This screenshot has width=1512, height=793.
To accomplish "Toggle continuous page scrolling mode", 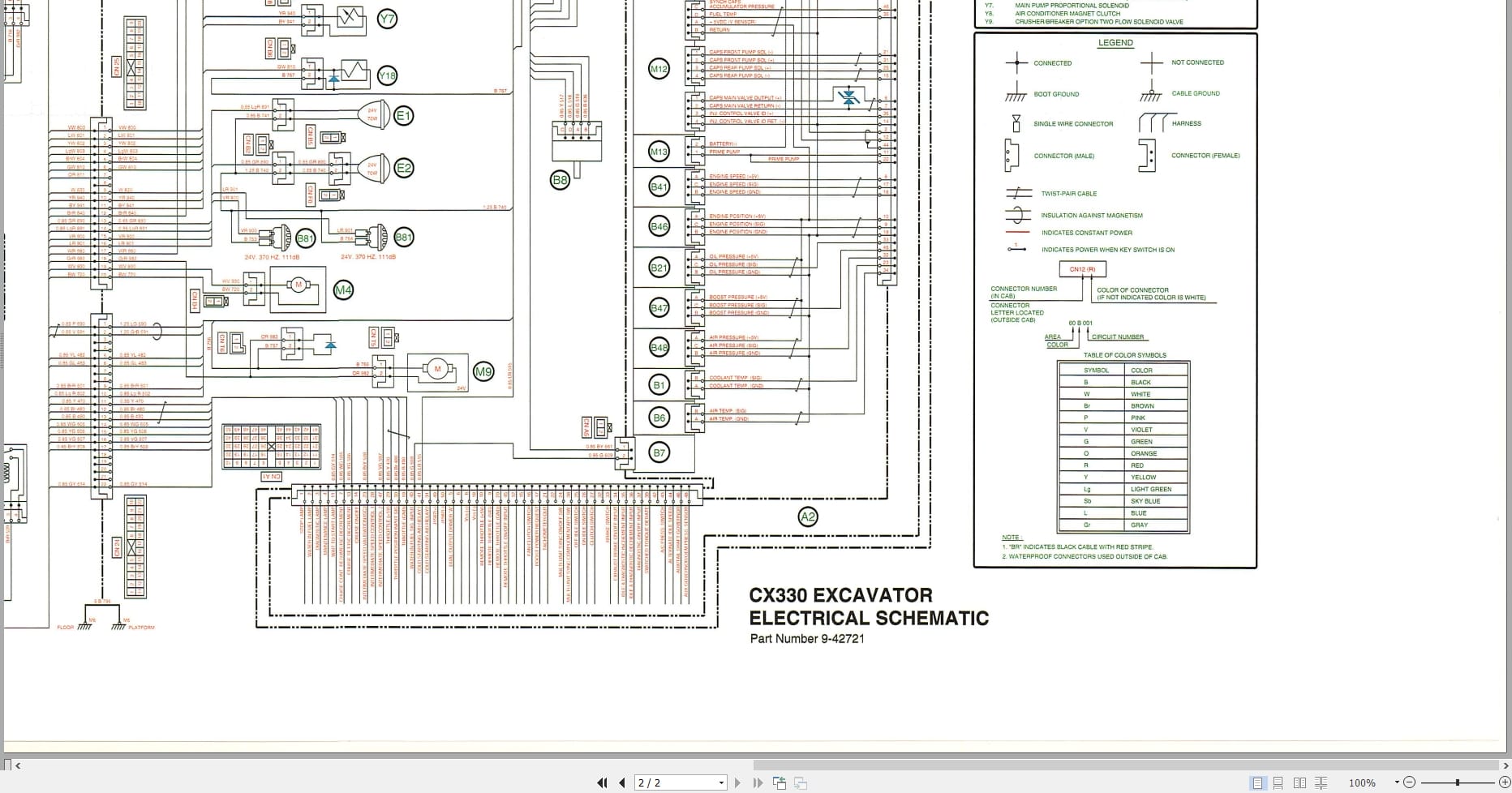I will tap(1278, 782).
